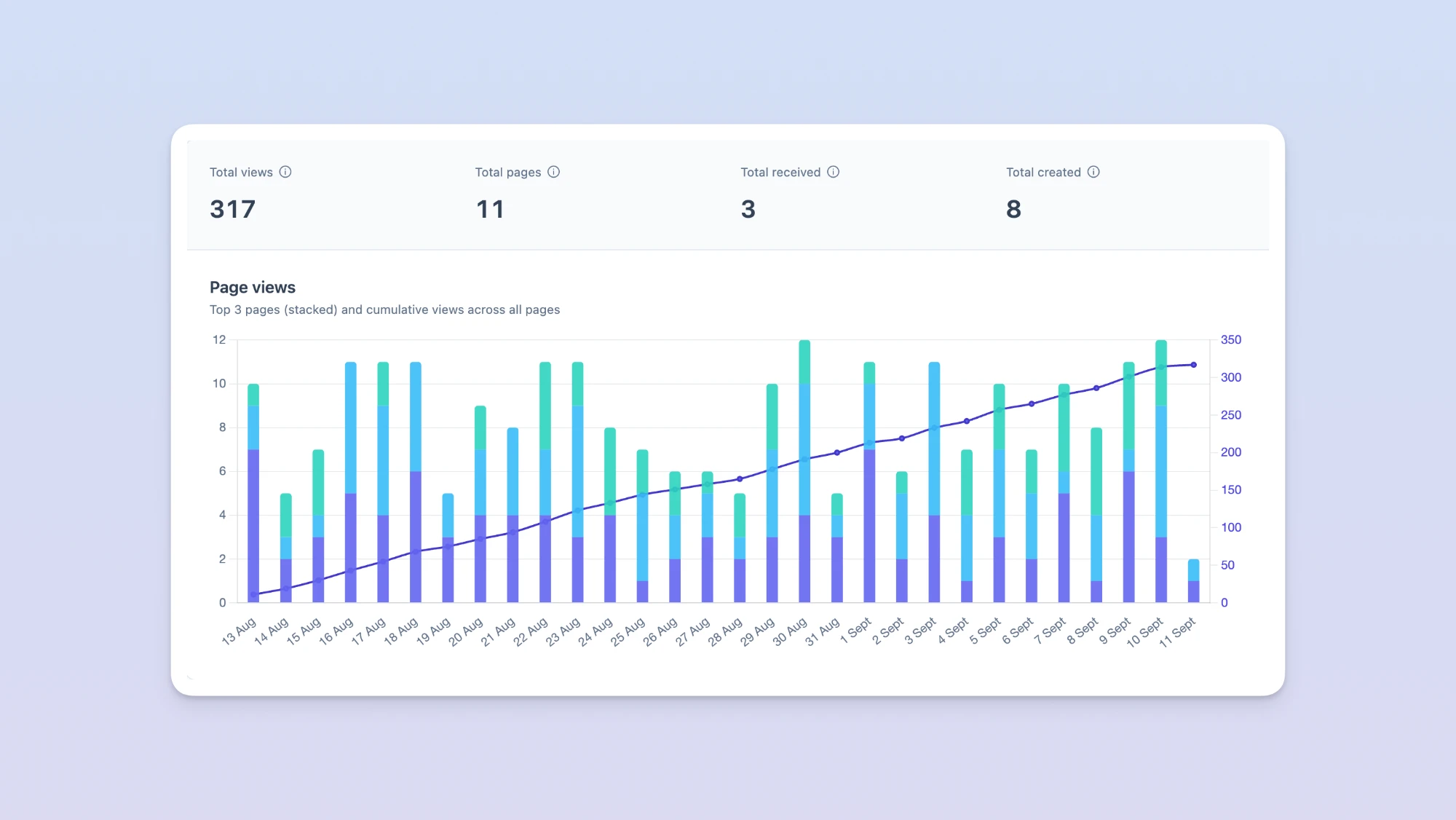Click info icon beside Total pages
The width and height of the screenshot is (1456, 820).
click(554, 172)
